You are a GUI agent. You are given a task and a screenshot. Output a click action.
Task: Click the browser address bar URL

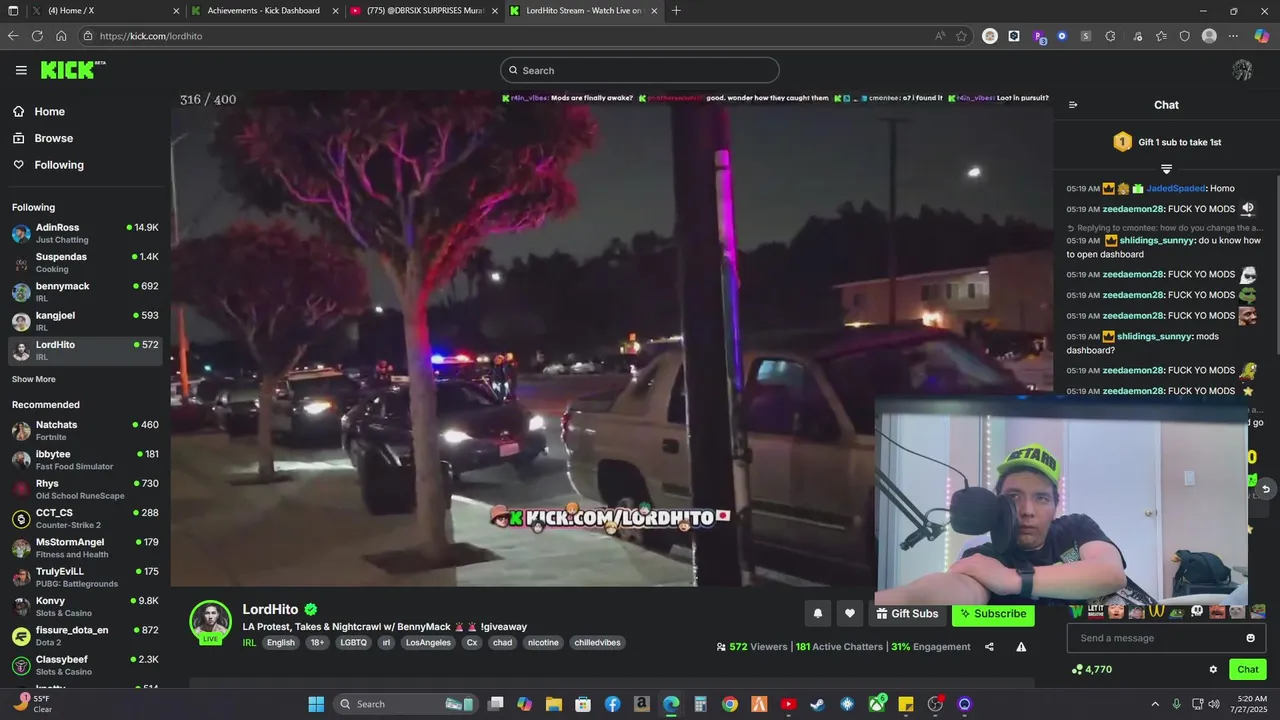pos(151,36)
